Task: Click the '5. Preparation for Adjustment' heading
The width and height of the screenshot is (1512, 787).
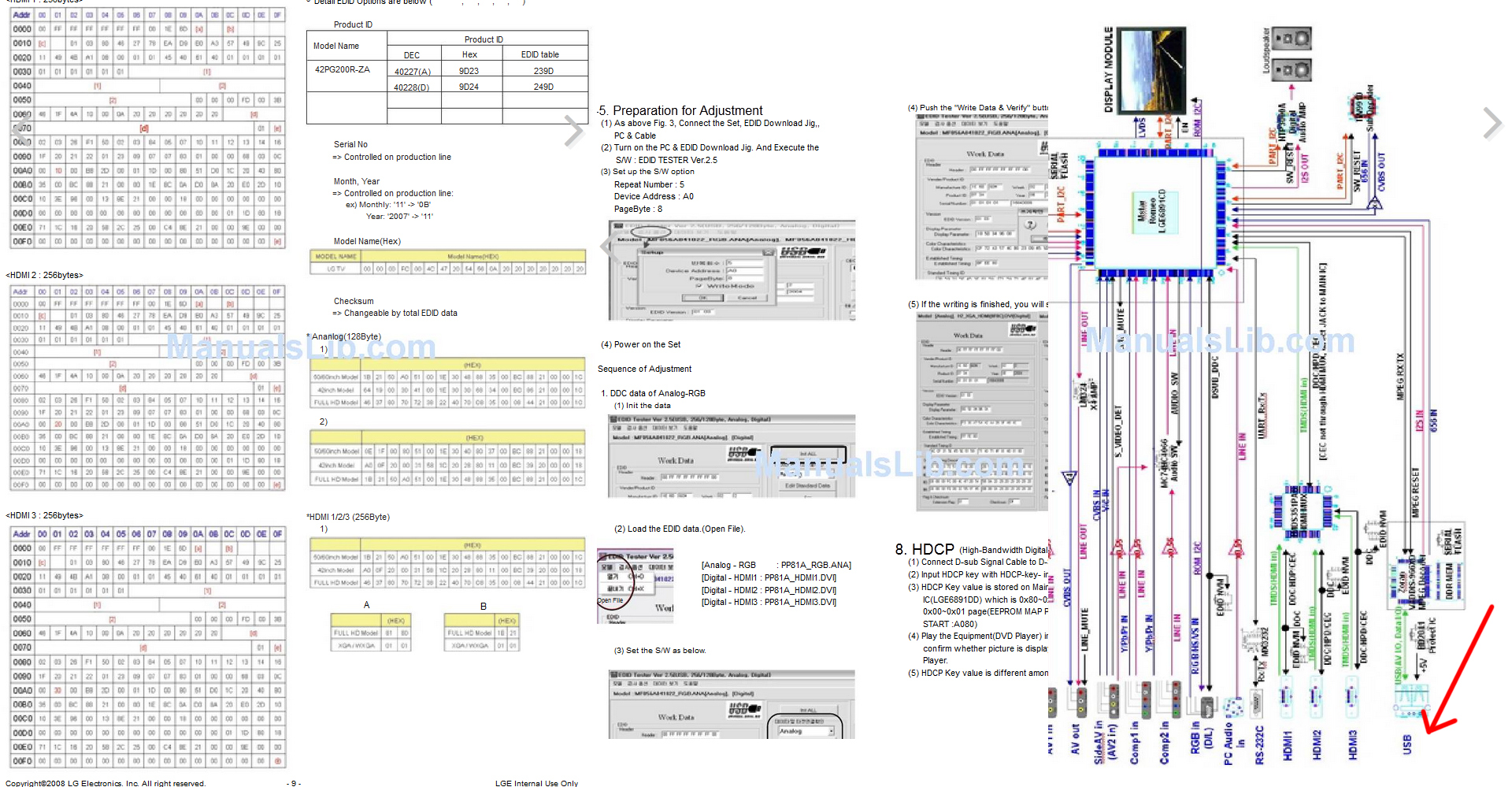Action: 680,110
